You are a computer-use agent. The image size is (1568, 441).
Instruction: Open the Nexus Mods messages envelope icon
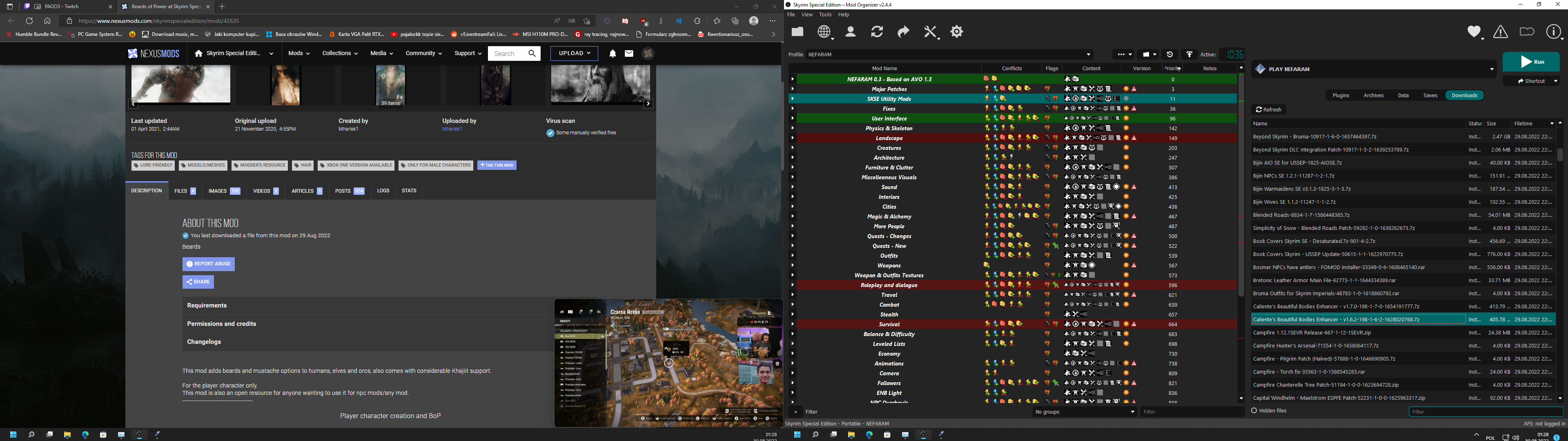629,53
